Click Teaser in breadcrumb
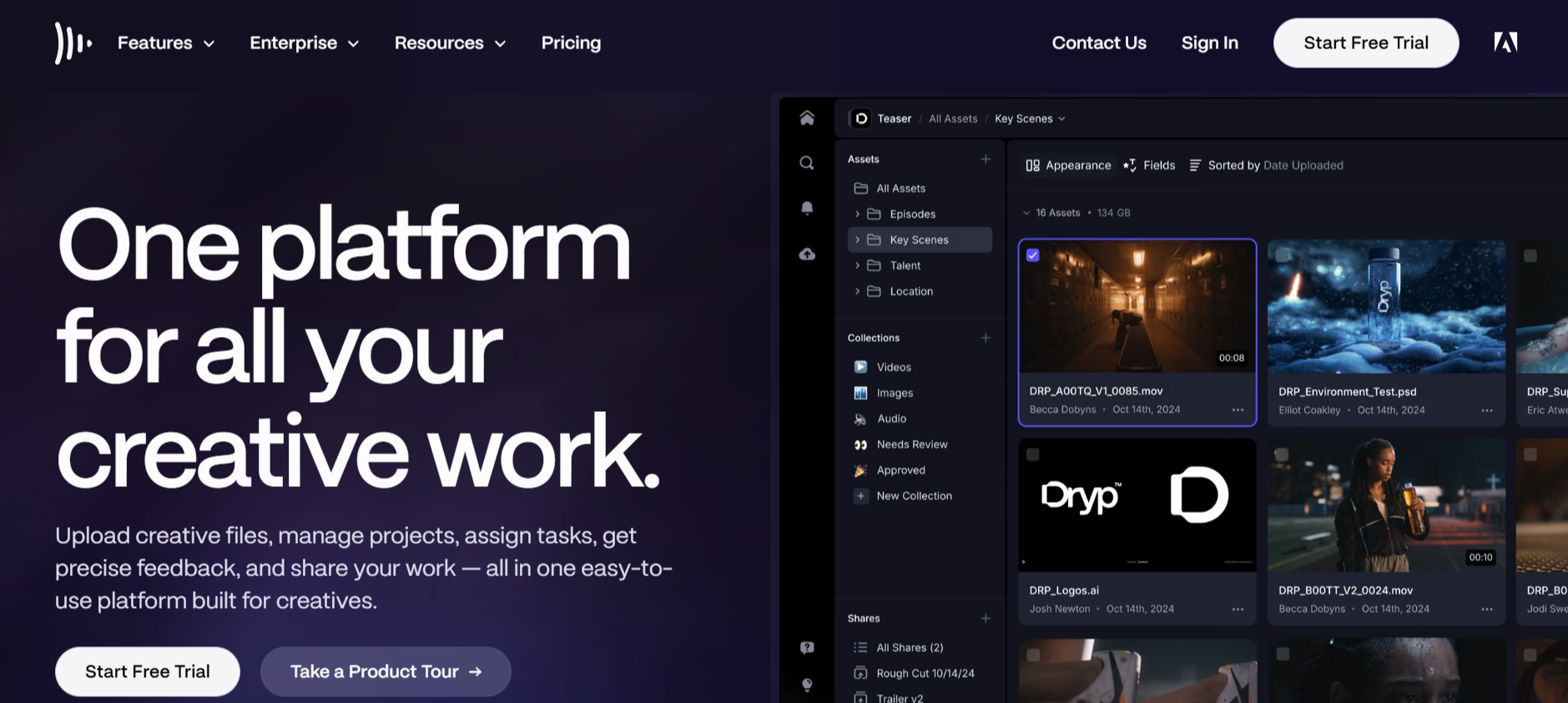Viewport: 1568px width, 703px height. click(895, 118)
